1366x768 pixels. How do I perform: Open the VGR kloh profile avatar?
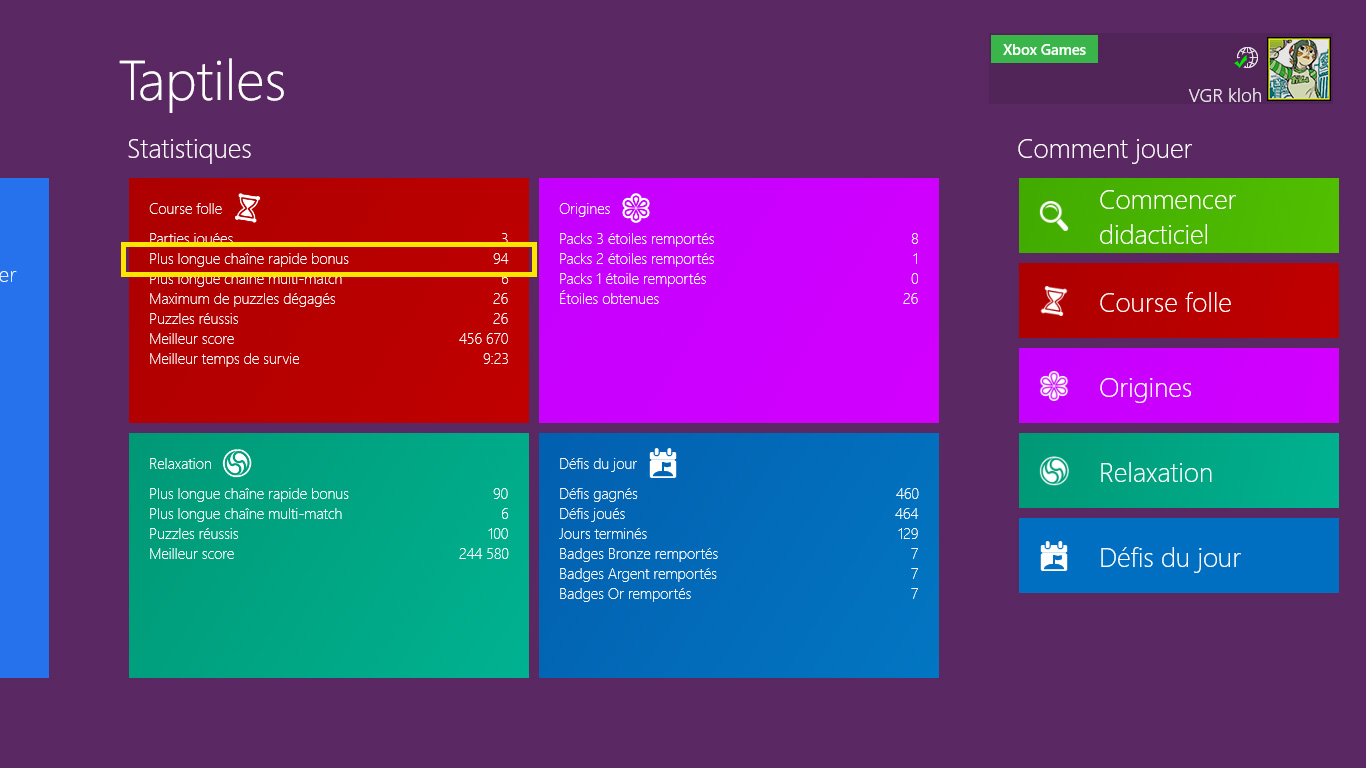coord(1299,69)
